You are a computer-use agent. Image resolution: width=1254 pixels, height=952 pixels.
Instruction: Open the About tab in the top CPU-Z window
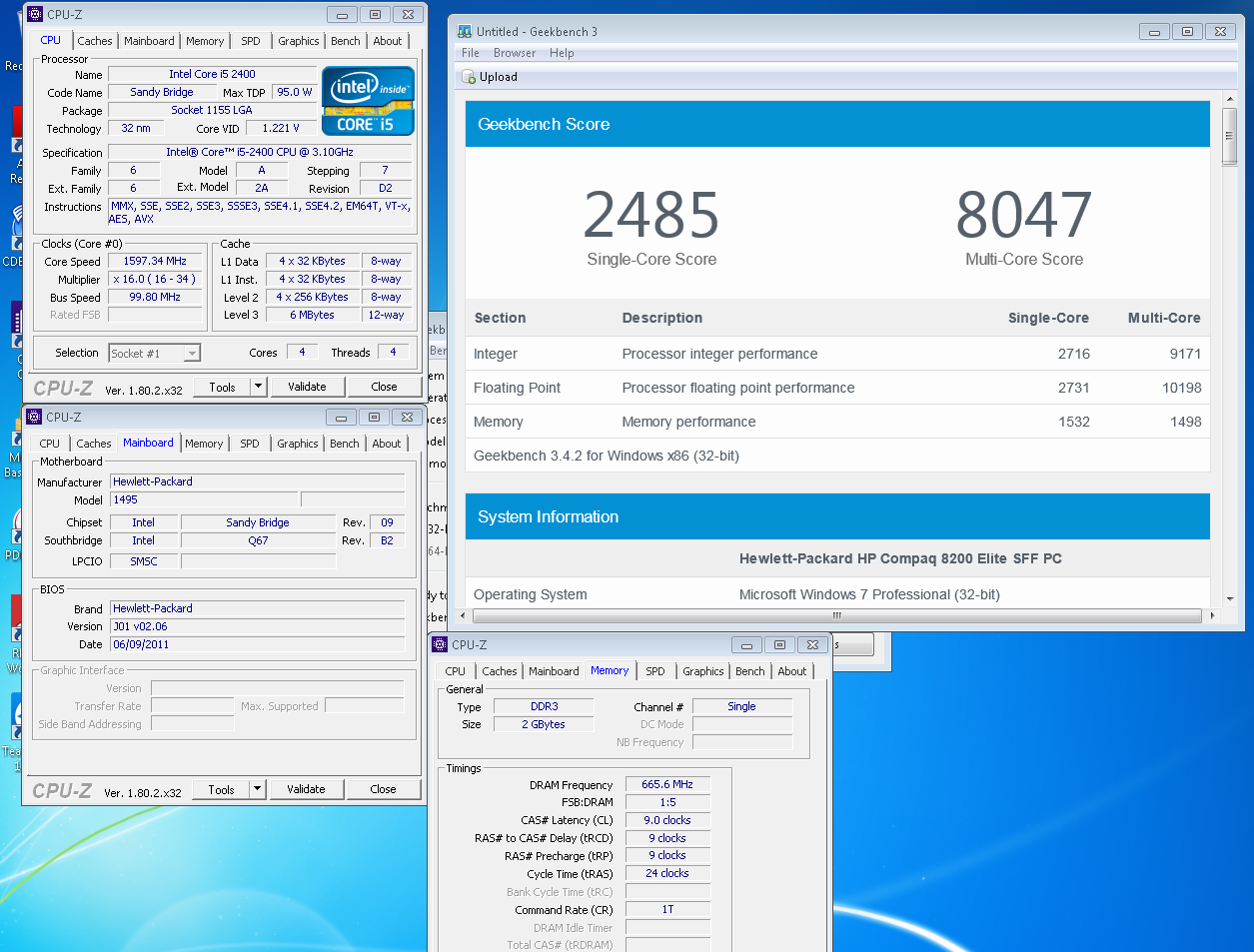point(388,41)
